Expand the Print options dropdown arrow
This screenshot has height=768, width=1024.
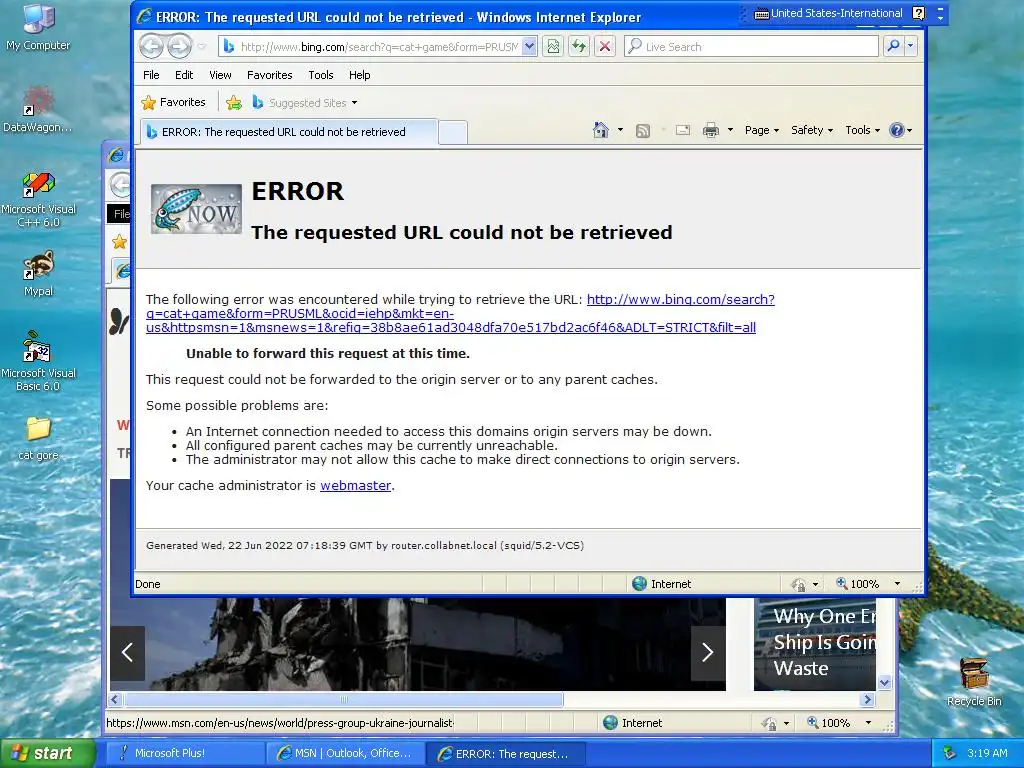point(729,130)
